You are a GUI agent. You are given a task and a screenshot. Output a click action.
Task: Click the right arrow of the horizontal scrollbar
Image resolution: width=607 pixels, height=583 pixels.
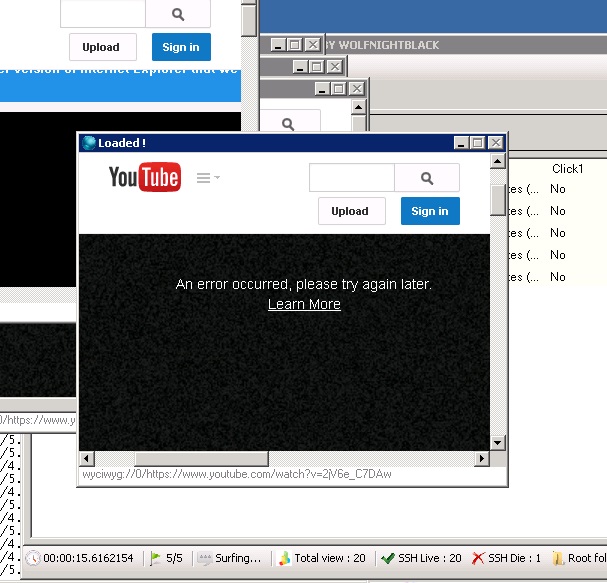(482, 459)
